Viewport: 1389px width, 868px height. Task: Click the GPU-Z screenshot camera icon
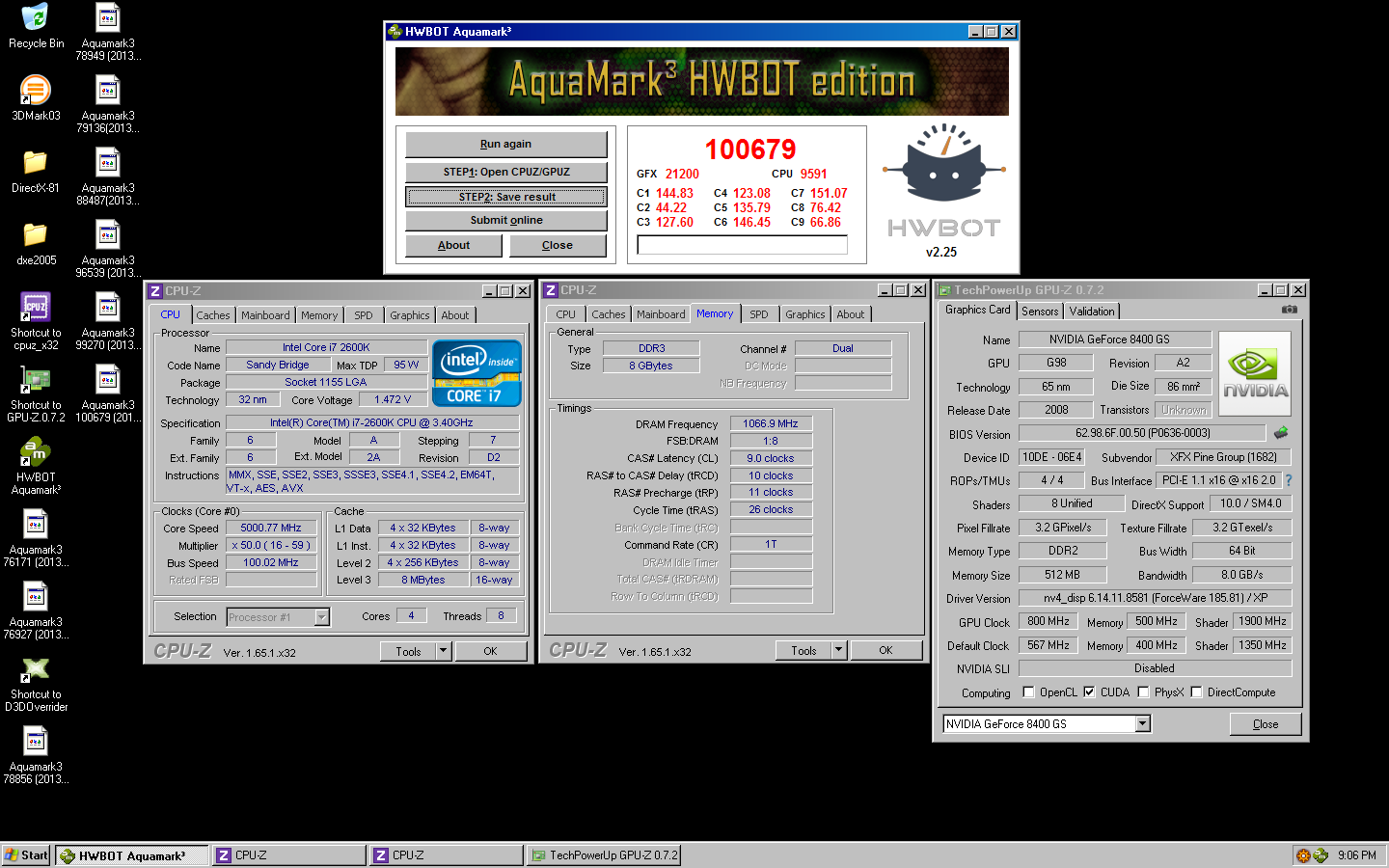(x=1289, y=310)
